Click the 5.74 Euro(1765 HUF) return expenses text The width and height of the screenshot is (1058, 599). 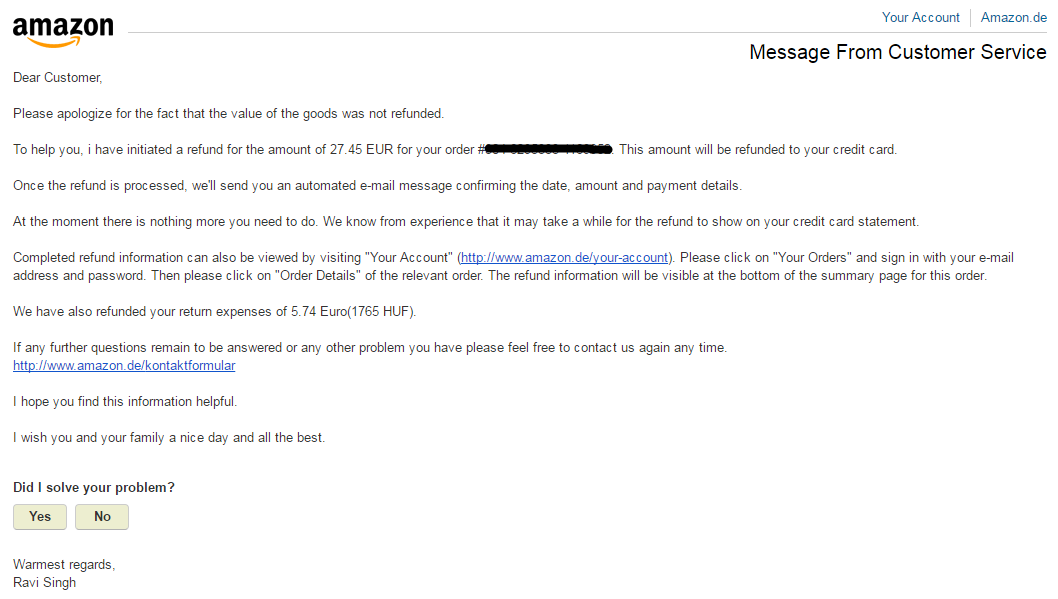[353, 312]
